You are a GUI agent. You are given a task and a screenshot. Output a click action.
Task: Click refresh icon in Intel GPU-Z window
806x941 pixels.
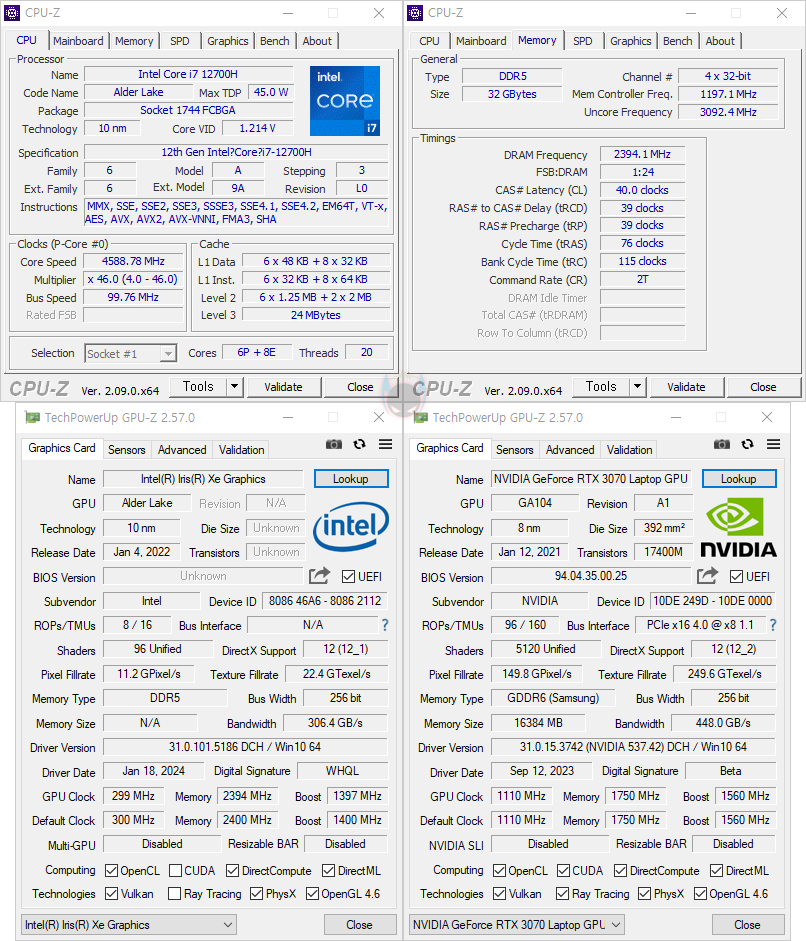(x=359, y=444)
